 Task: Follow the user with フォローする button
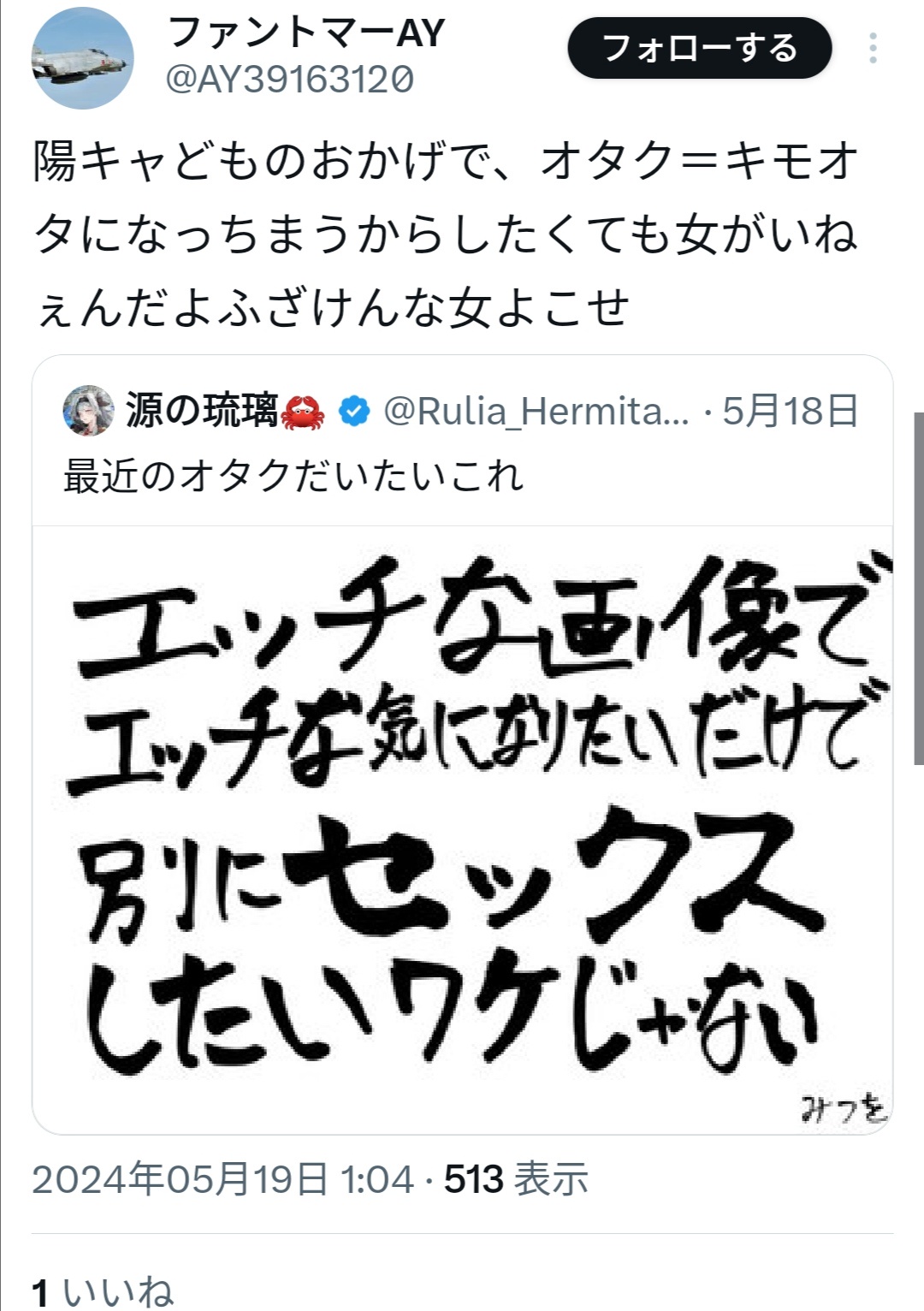tap(700, 49)
